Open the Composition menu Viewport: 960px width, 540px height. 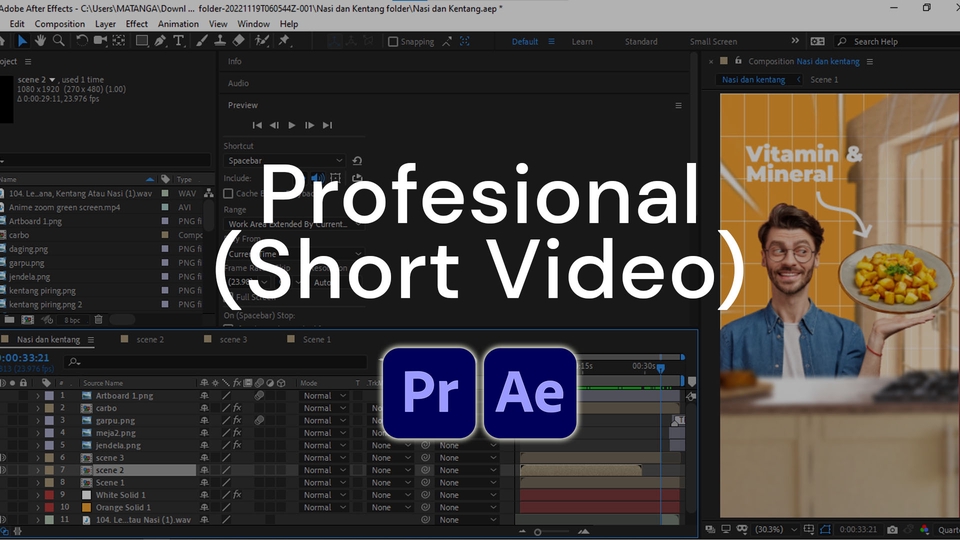click(x=59, y=24)
